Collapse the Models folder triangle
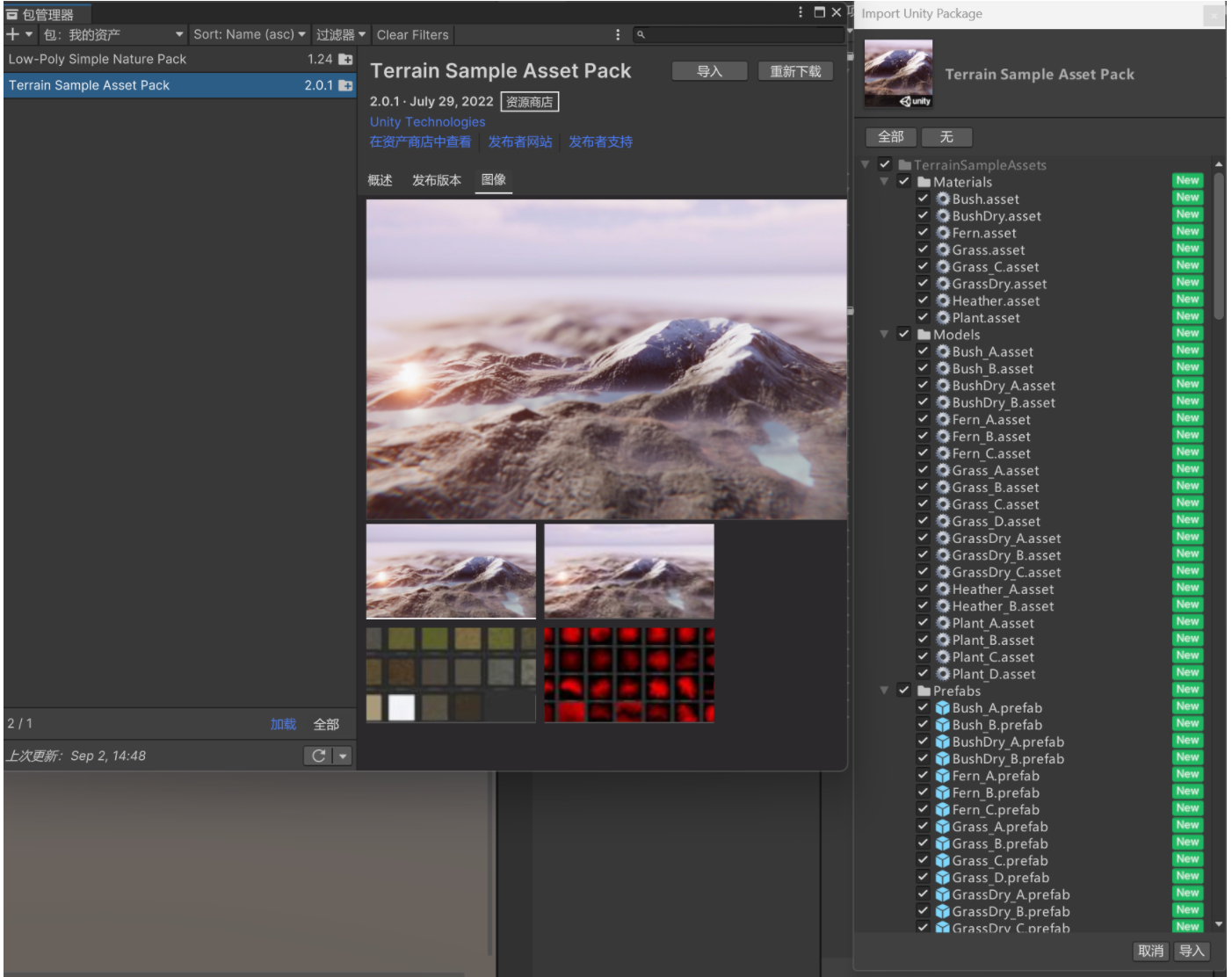The height and width of the screenshot is (977, 1232). click(x=884, y=335)
